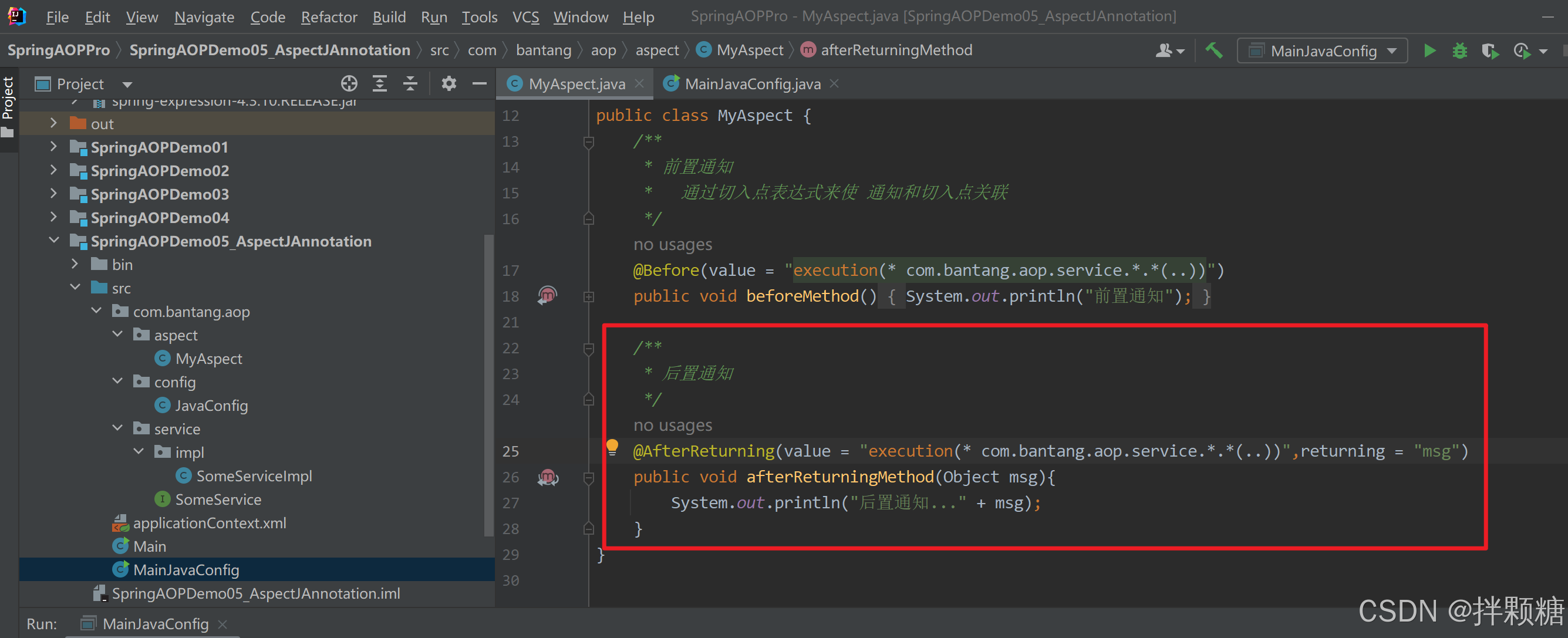Click Expand All icon in Project panel
This screenshot has height=638, width=1568.
pos(380,83)
